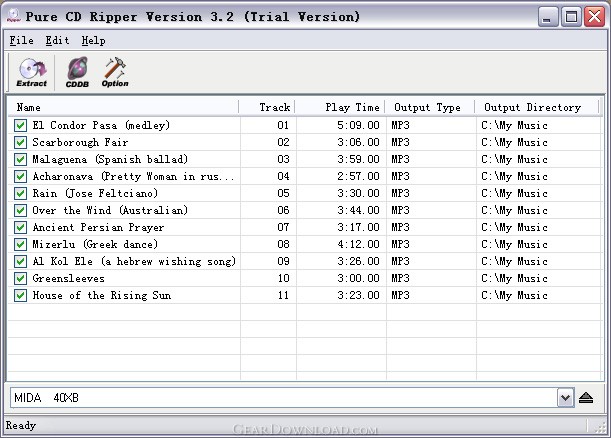Click the Pure CD Ripper title bar icon
Image resolution: width=611 pixels, height=438 pixels.
(13, 16)
